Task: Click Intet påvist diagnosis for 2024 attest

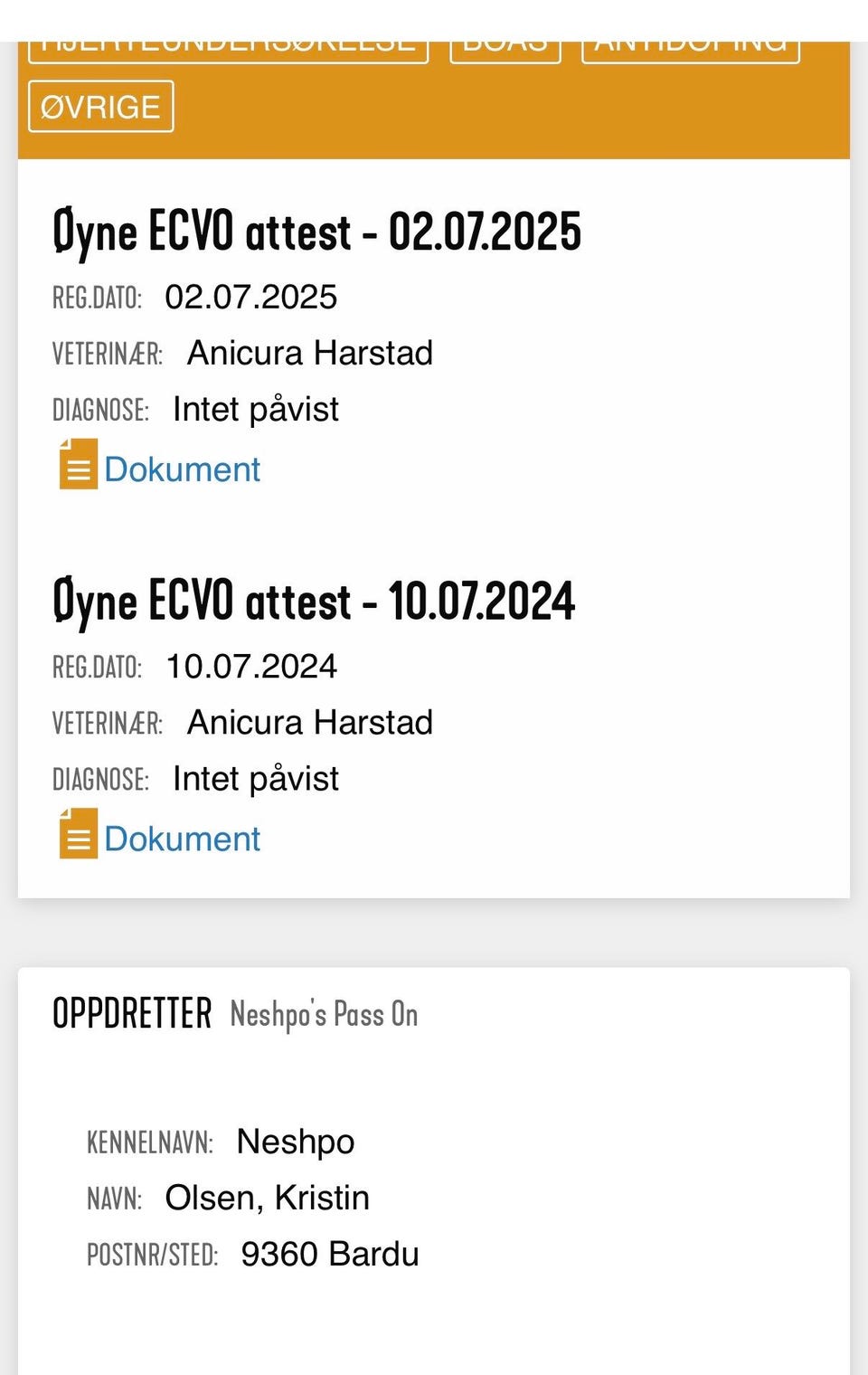Action: (x=255, y=779)
